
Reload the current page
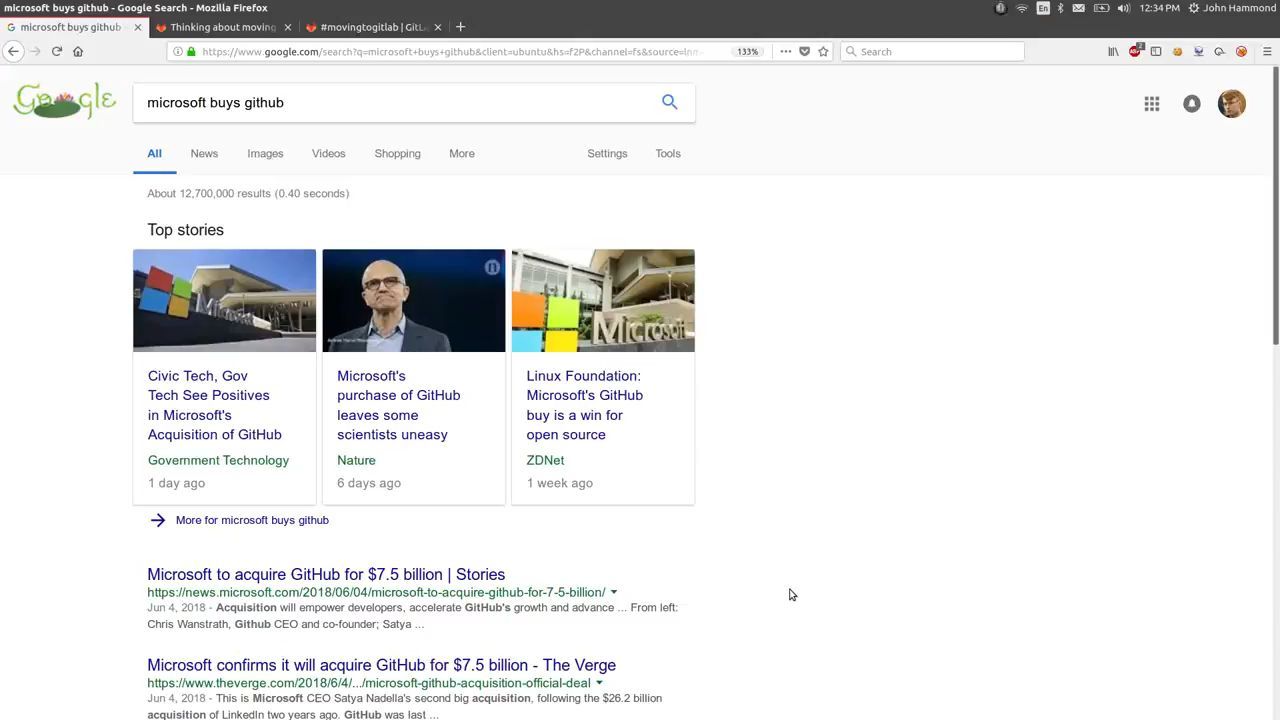click(57, 51)
